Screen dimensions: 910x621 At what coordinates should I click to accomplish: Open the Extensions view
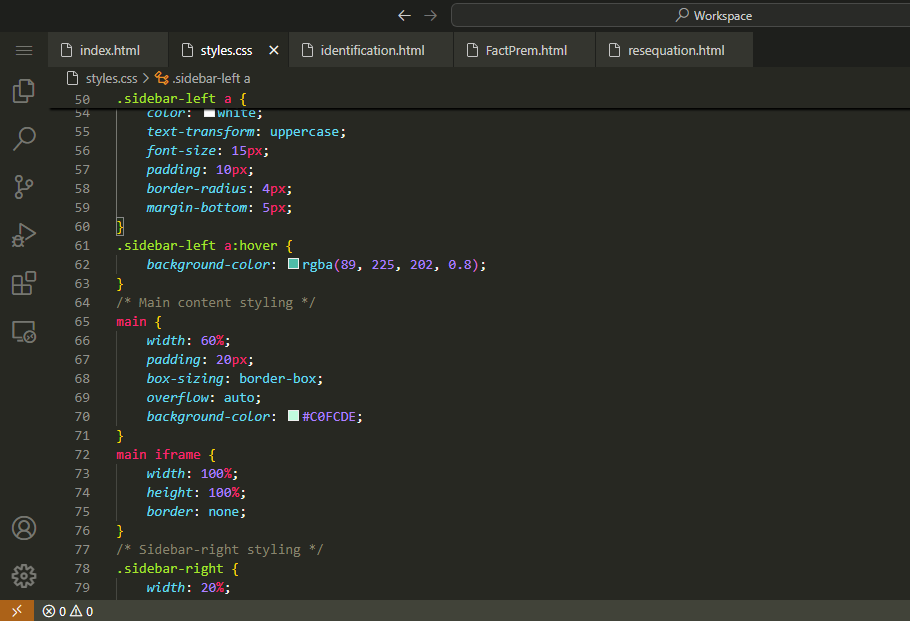click(24, 283)
